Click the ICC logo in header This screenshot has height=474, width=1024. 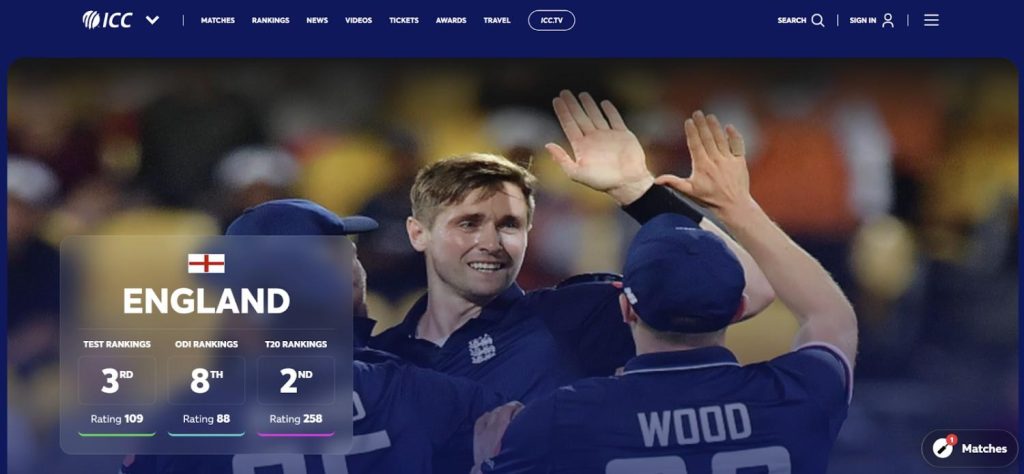click(107, 20)
